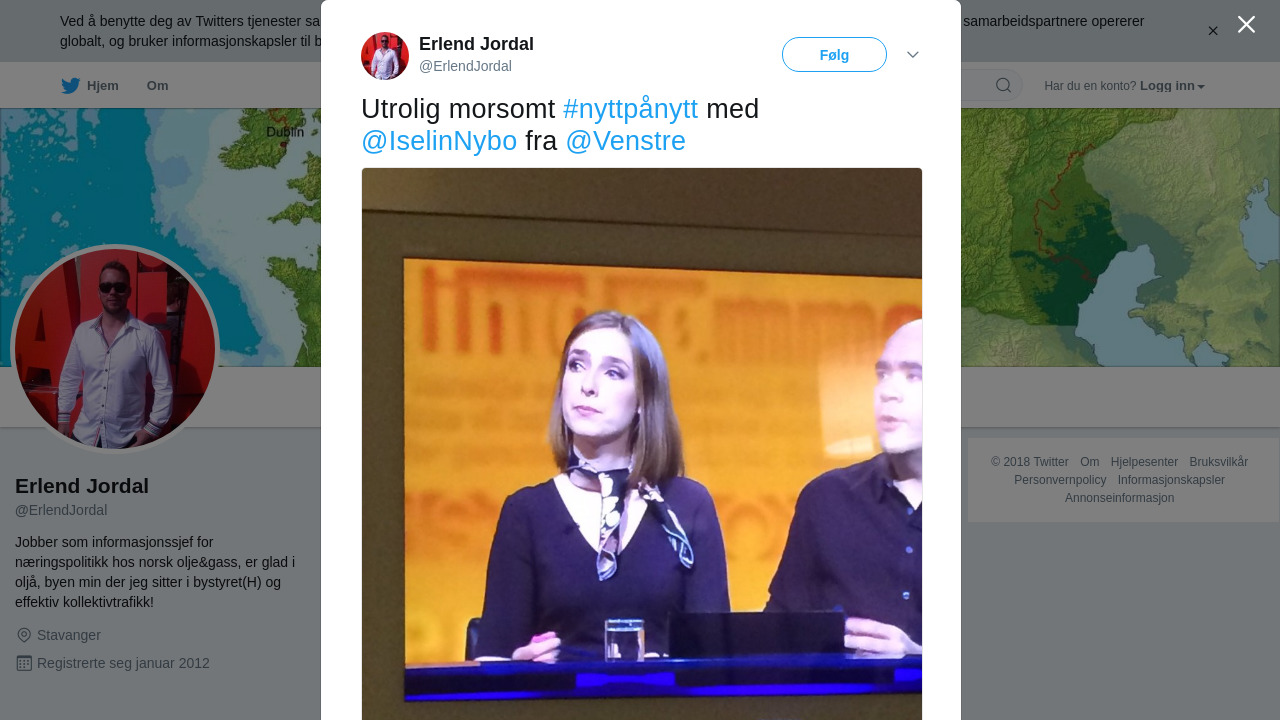Click the large profile picture
The height and width of the screenshot is (720, 1280).
point(115,349)
